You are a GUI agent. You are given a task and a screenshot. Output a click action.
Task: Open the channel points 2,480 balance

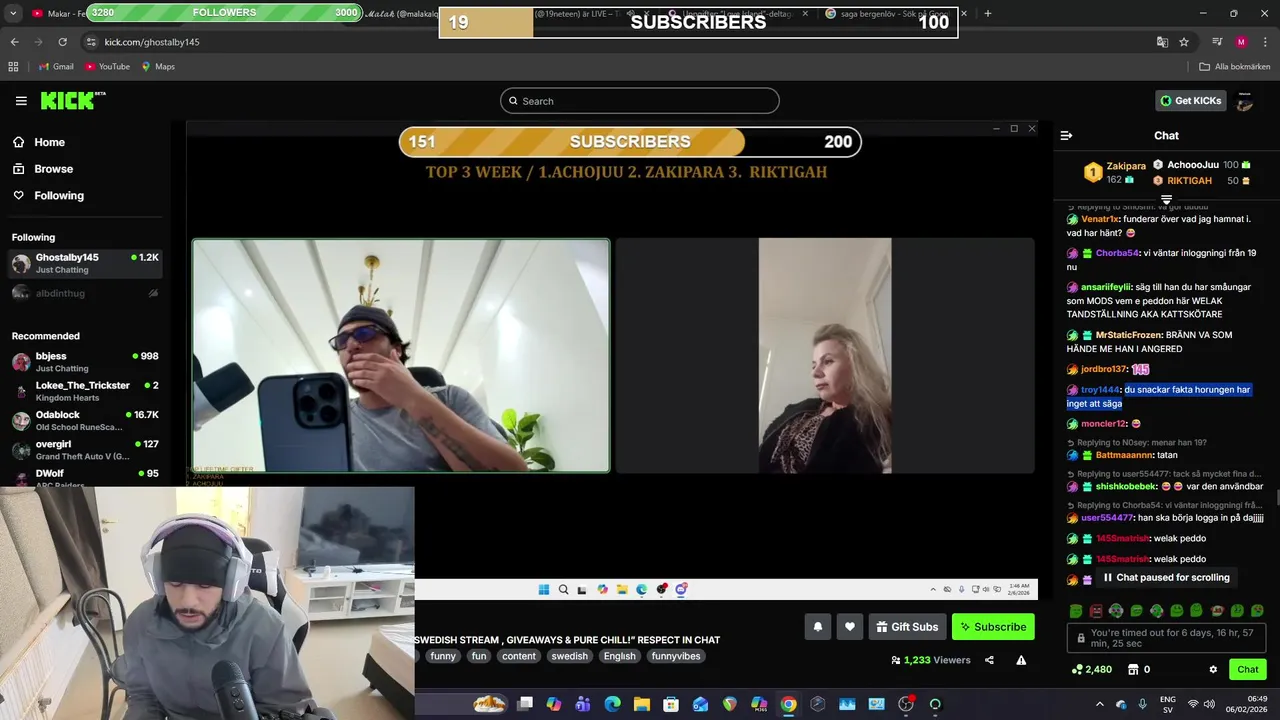[1091, 670]
